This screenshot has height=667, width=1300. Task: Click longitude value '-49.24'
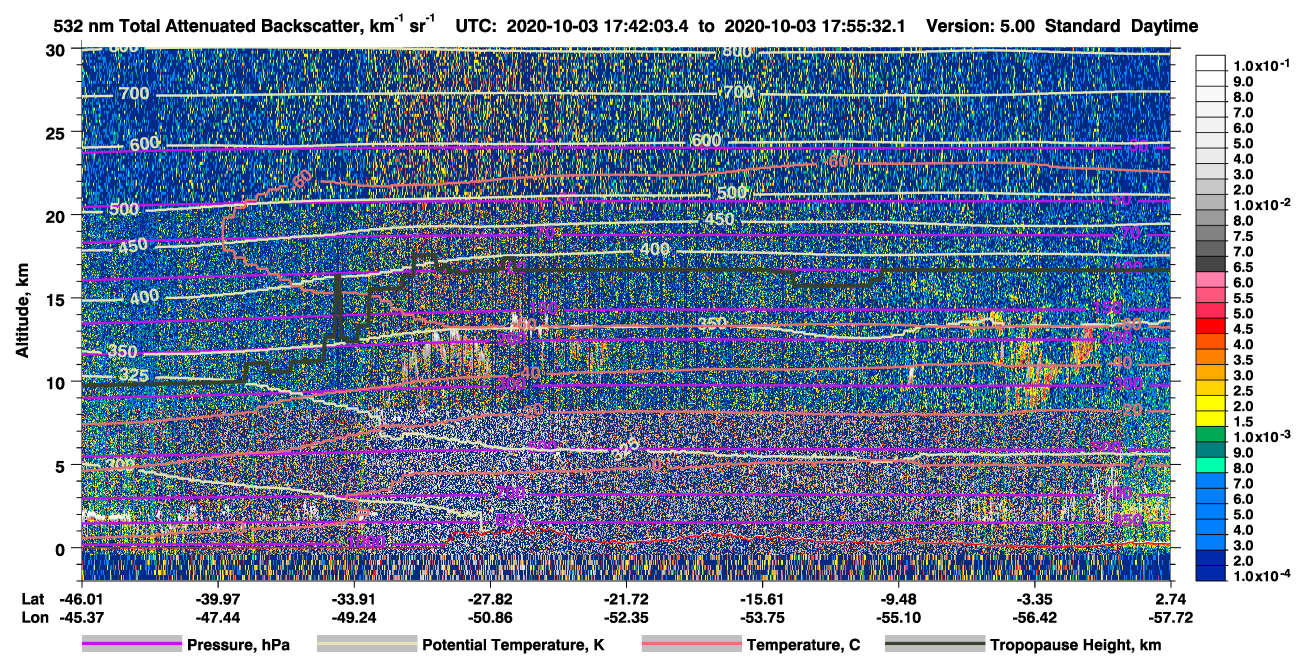[x=353, y=617]
